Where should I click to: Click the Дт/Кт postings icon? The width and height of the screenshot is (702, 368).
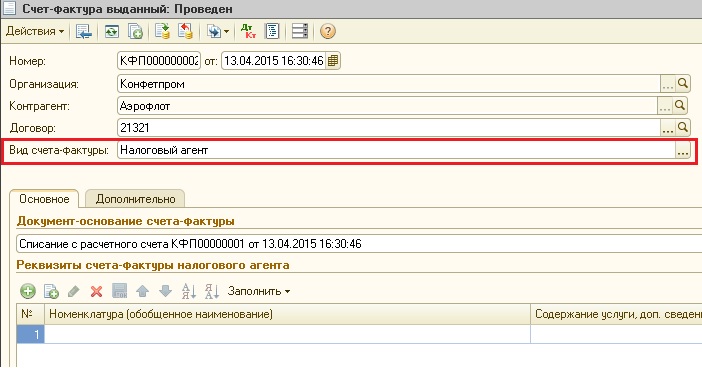pyautogui.click(x=248, y=31)
